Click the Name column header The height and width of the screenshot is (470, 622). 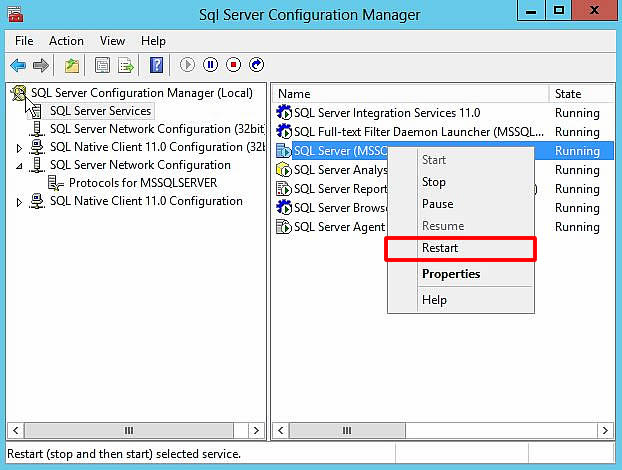pyautogui.click(x=410, y=93)
